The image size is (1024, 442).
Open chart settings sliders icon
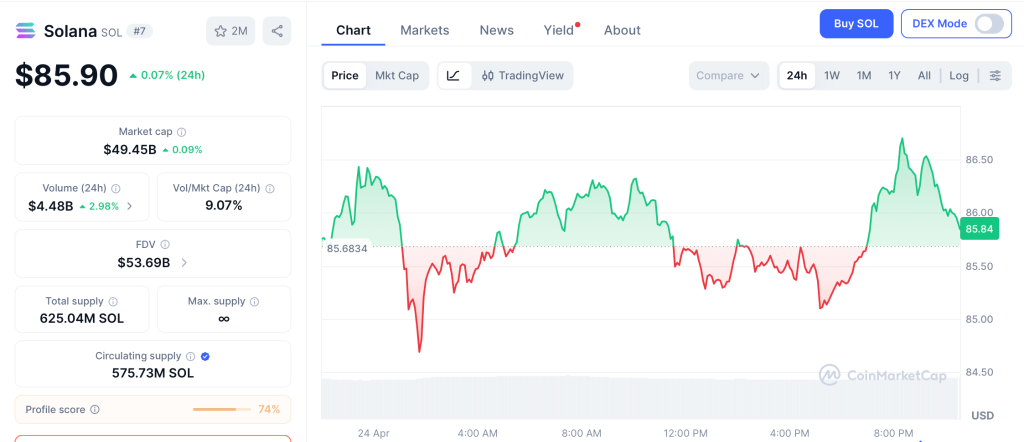tap(995, 76)
